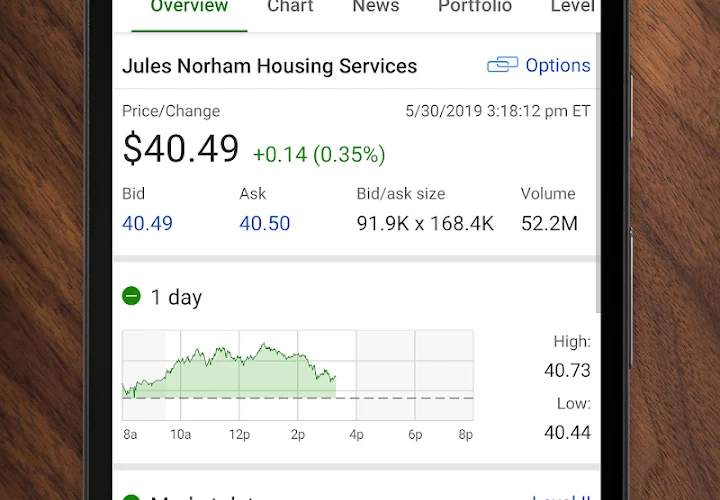Expand the Market data section below
The height and width of the screenshot is (500, 720).
click(131, 497)
